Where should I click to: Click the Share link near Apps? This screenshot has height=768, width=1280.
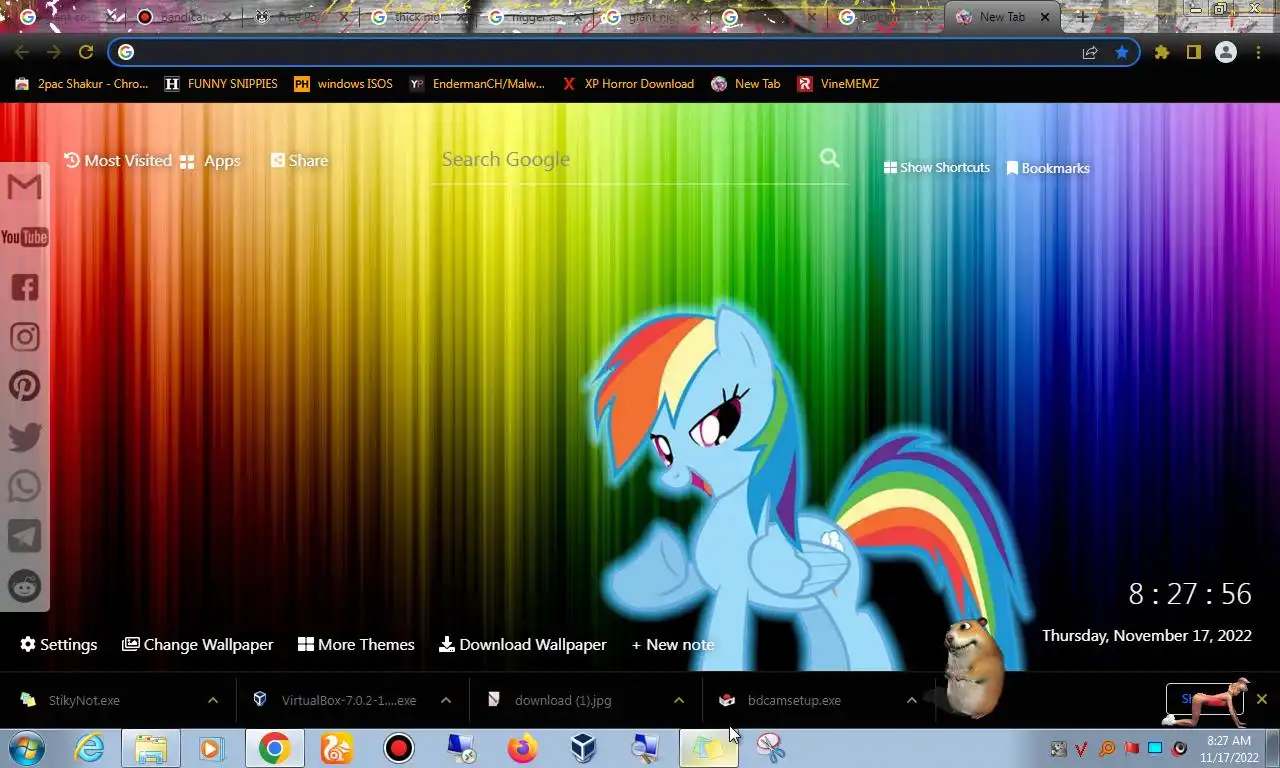click(x=299, y=160)
